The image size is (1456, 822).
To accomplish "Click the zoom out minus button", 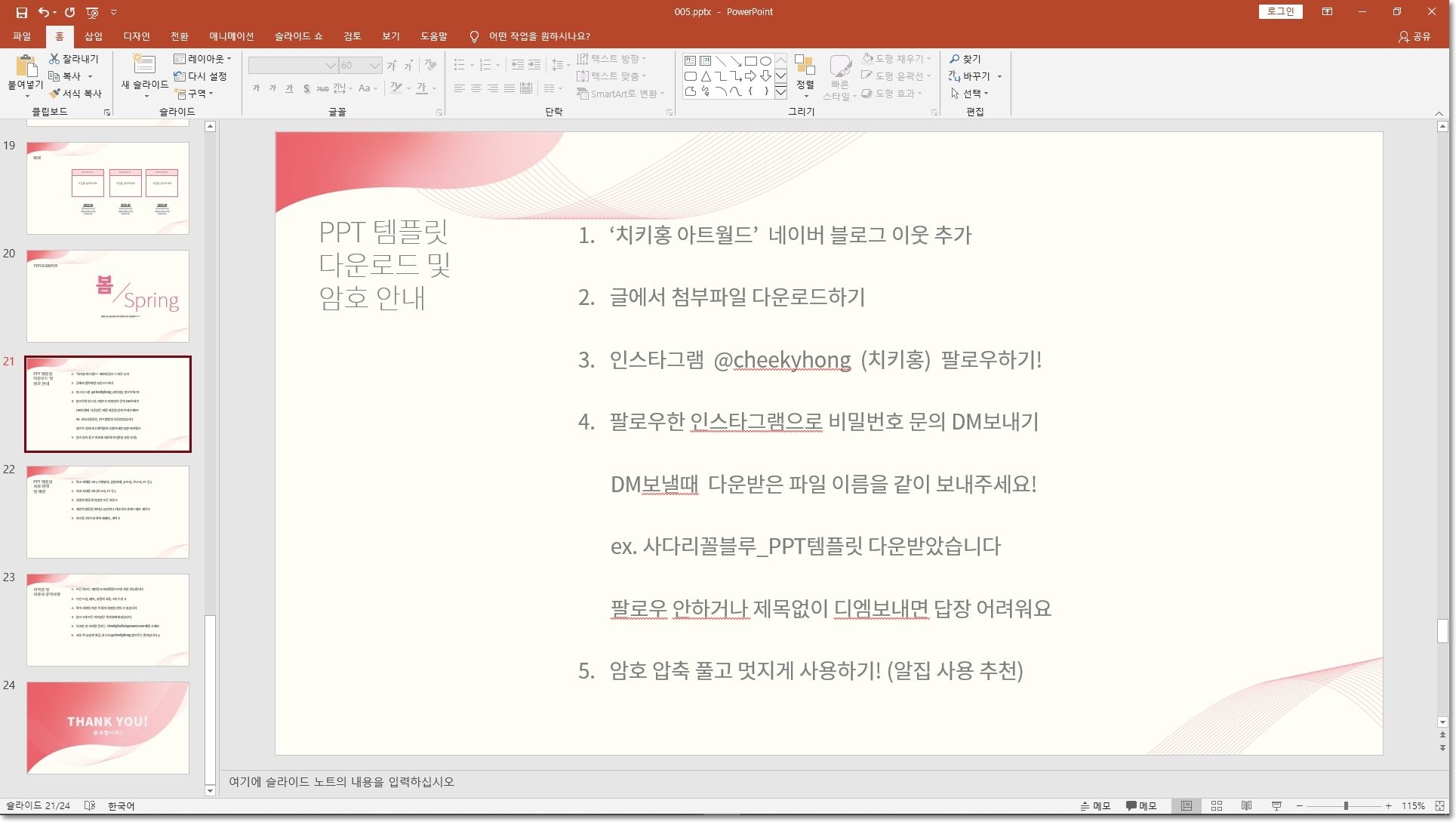I will tap(1300, 806).
